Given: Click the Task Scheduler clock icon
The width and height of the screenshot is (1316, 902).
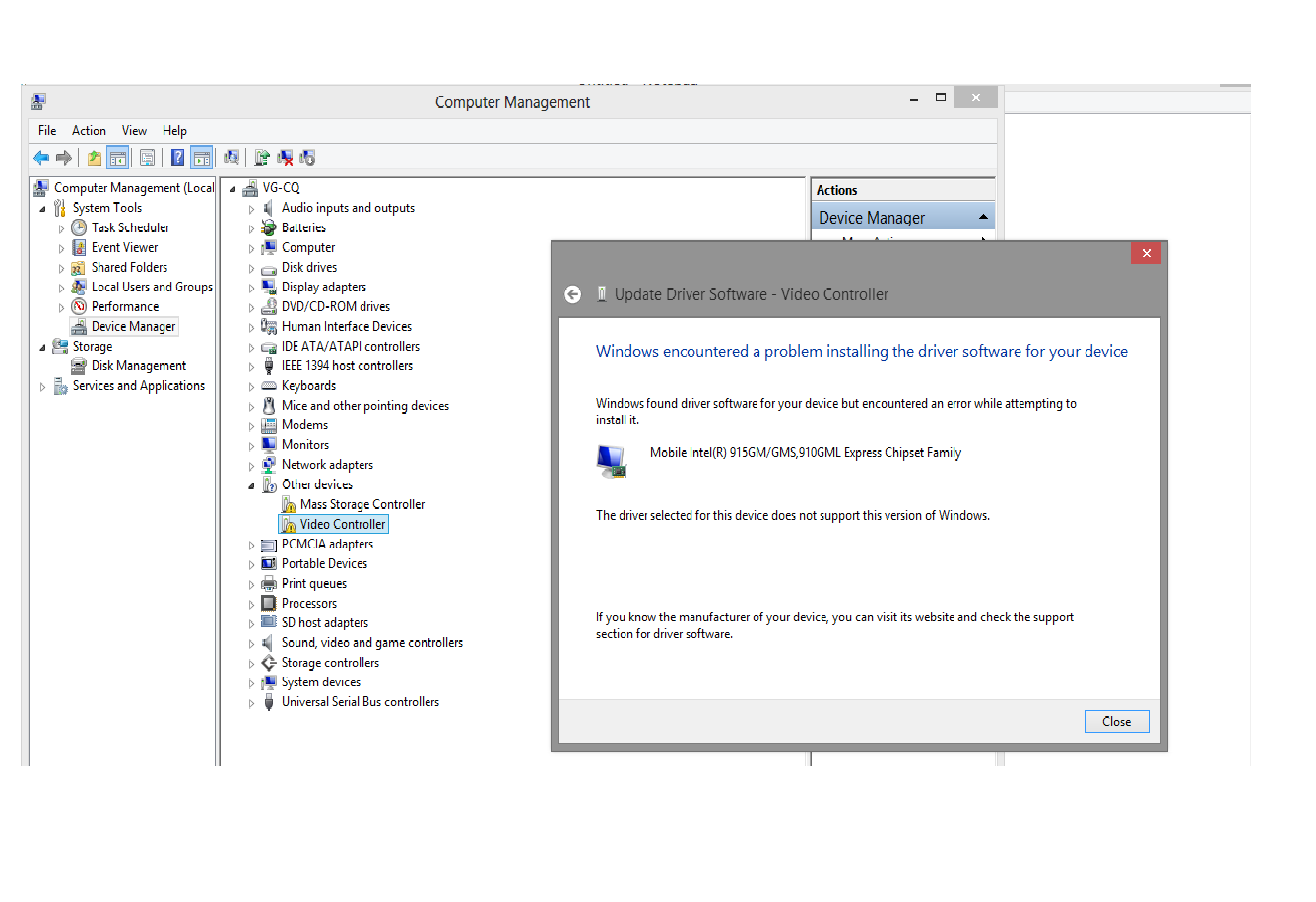Looking at the screenshot, I should pos(79,227).
